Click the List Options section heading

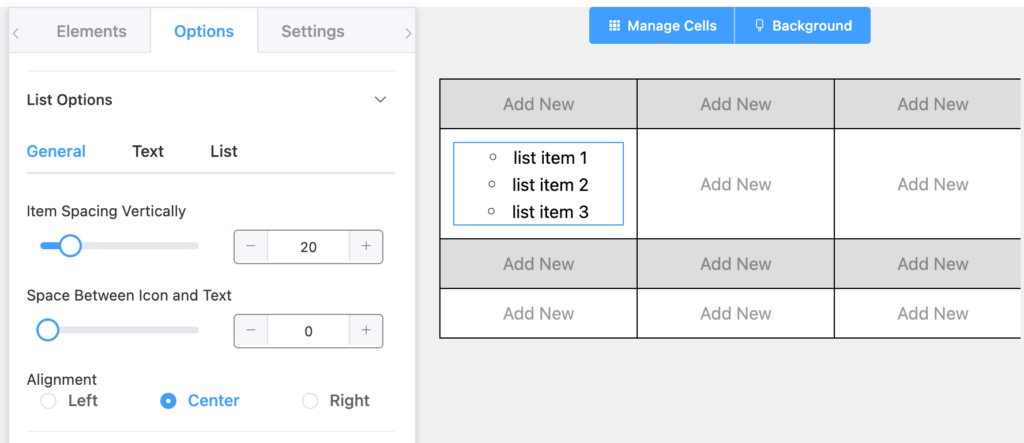tap(69, 100)
